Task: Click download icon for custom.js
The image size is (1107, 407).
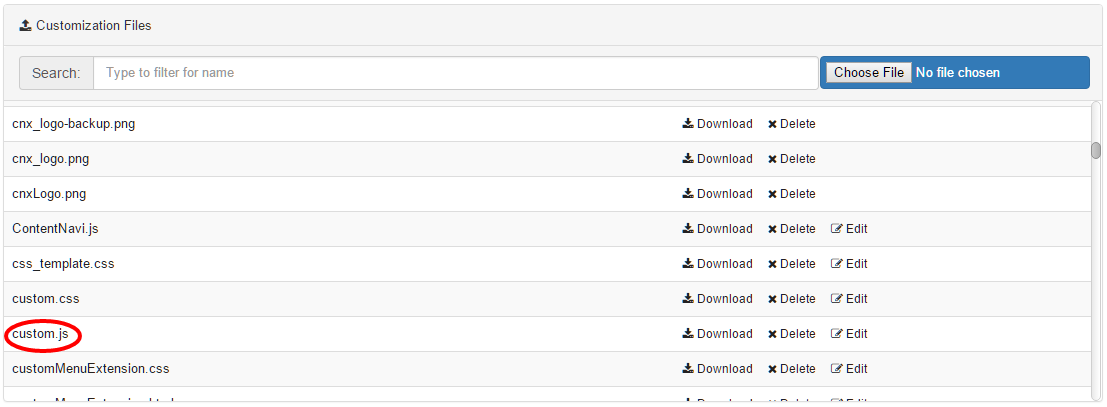Action: pyautogui.click(x=688, y=334)
